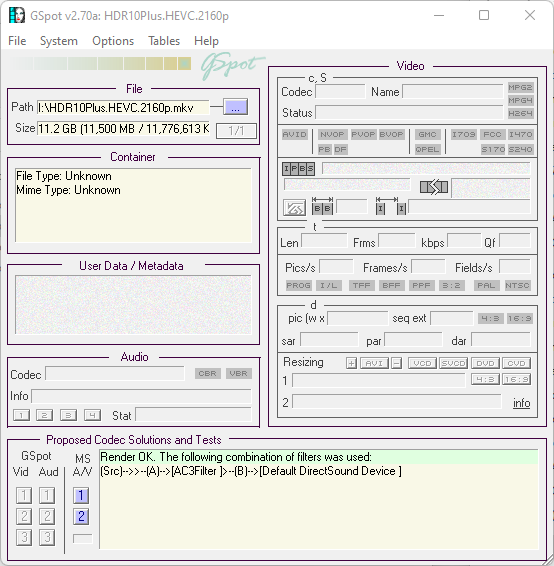Select audio stream 4 button
The image size is (554, 566).
(x=92, y=415)
